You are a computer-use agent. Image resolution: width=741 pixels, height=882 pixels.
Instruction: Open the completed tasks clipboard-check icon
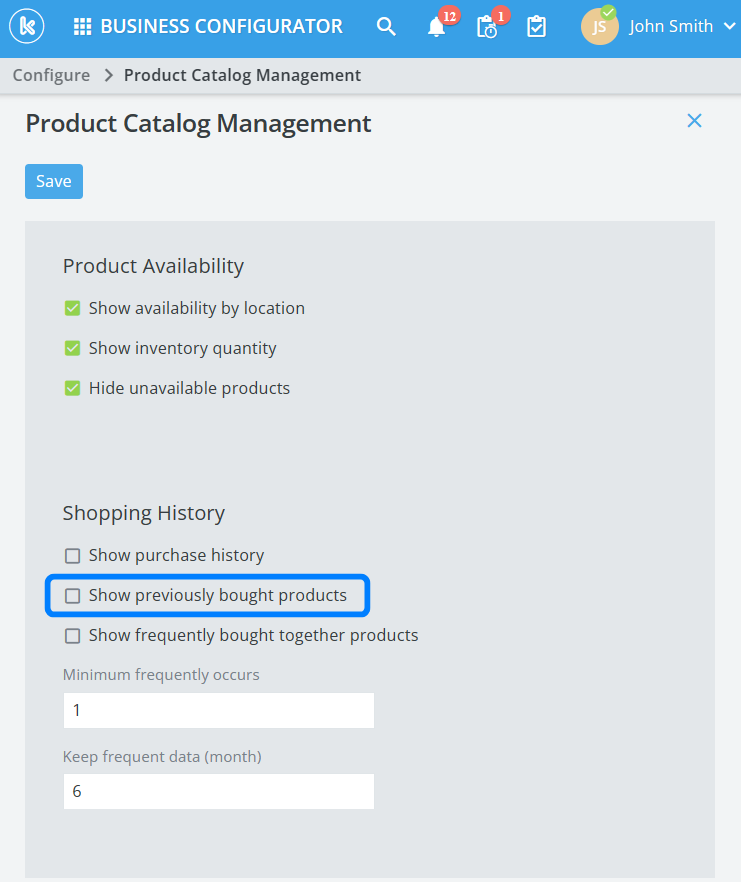point(537,27)
